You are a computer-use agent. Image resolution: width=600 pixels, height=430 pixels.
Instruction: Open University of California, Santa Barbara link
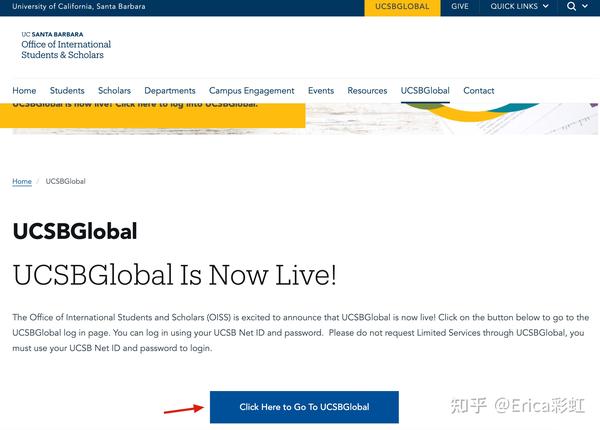point(79,7)
